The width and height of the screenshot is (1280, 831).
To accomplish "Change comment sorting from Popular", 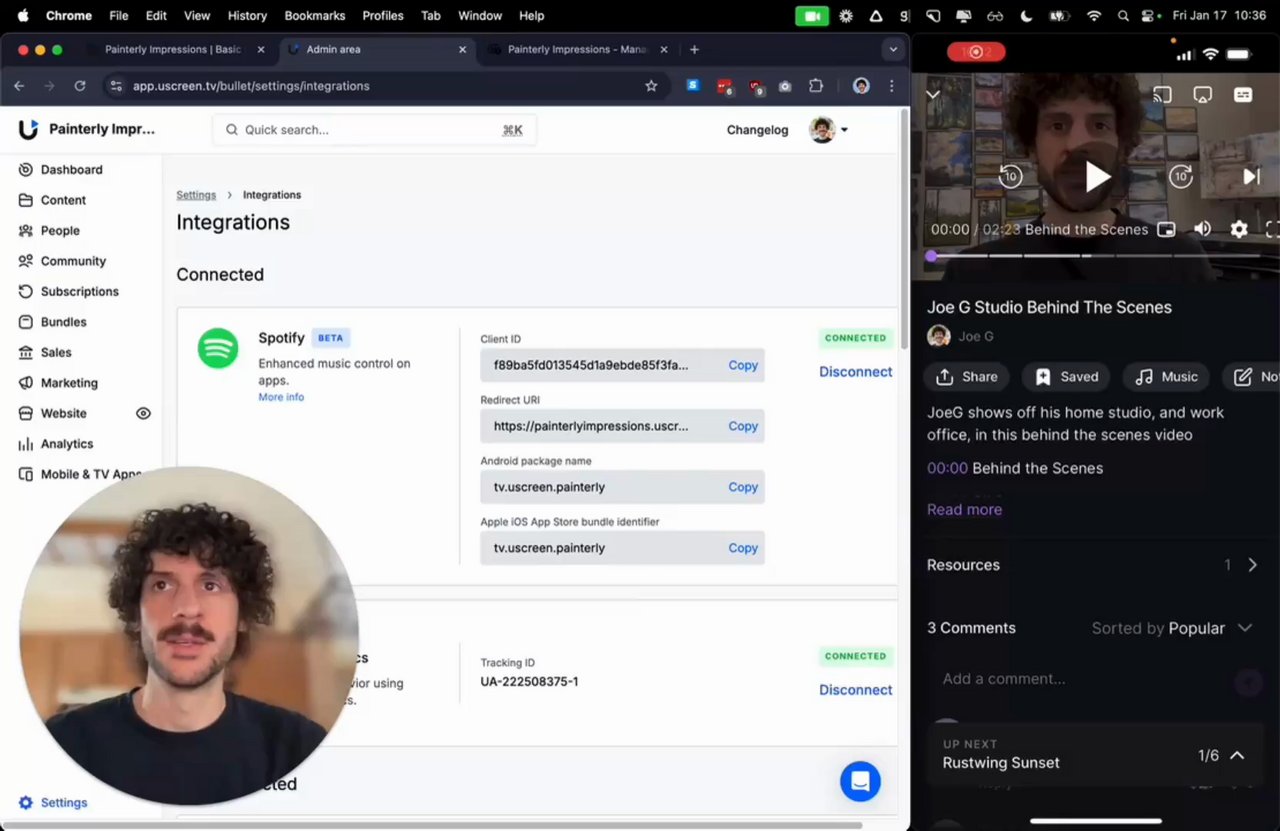I will (1172, 628).
